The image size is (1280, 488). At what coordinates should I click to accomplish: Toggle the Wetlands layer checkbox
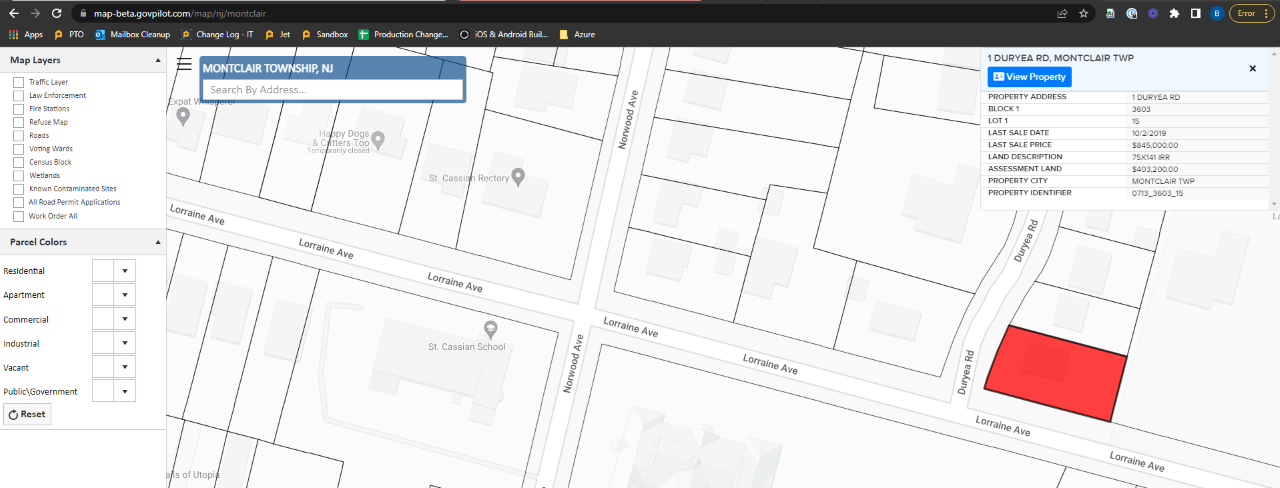click(x=18, y=175)
